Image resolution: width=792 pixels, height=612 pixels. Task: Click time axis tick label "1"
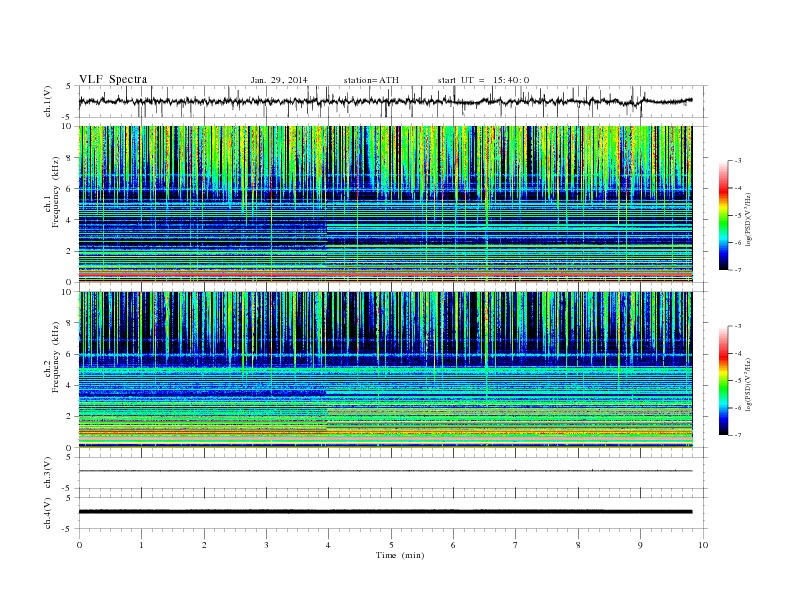[141, 545]
